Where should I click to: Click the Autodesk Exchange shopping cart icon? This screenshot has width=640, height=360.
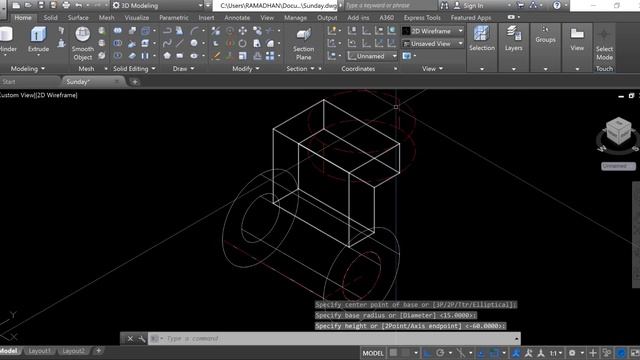[520, 5]
